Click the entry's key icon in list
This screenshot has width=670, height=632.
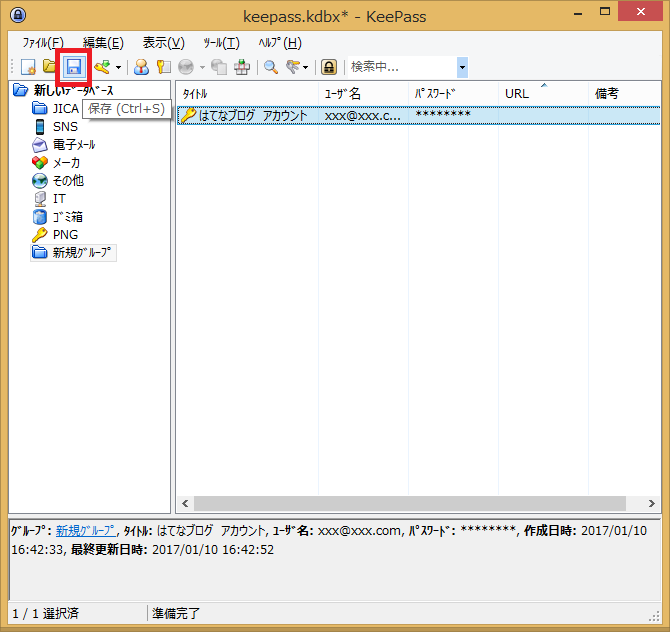point(188,115)
